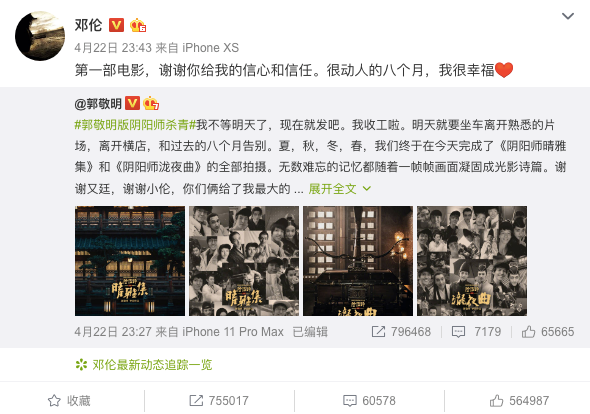Open the @郭敬明 profile link
This screenshot has height=414, width=590.
click(x=98, y=104)
